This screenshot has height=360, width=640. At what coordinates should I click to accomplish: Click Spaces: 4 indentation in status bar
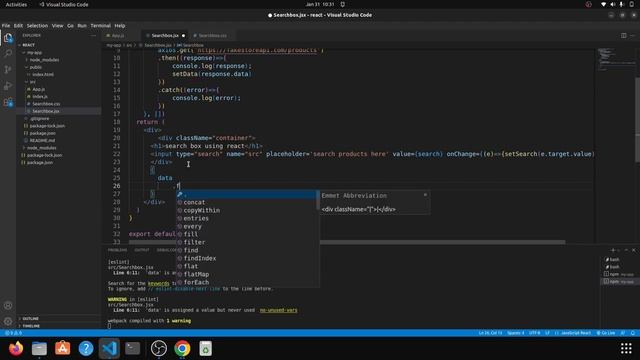(x=516, y=333)
